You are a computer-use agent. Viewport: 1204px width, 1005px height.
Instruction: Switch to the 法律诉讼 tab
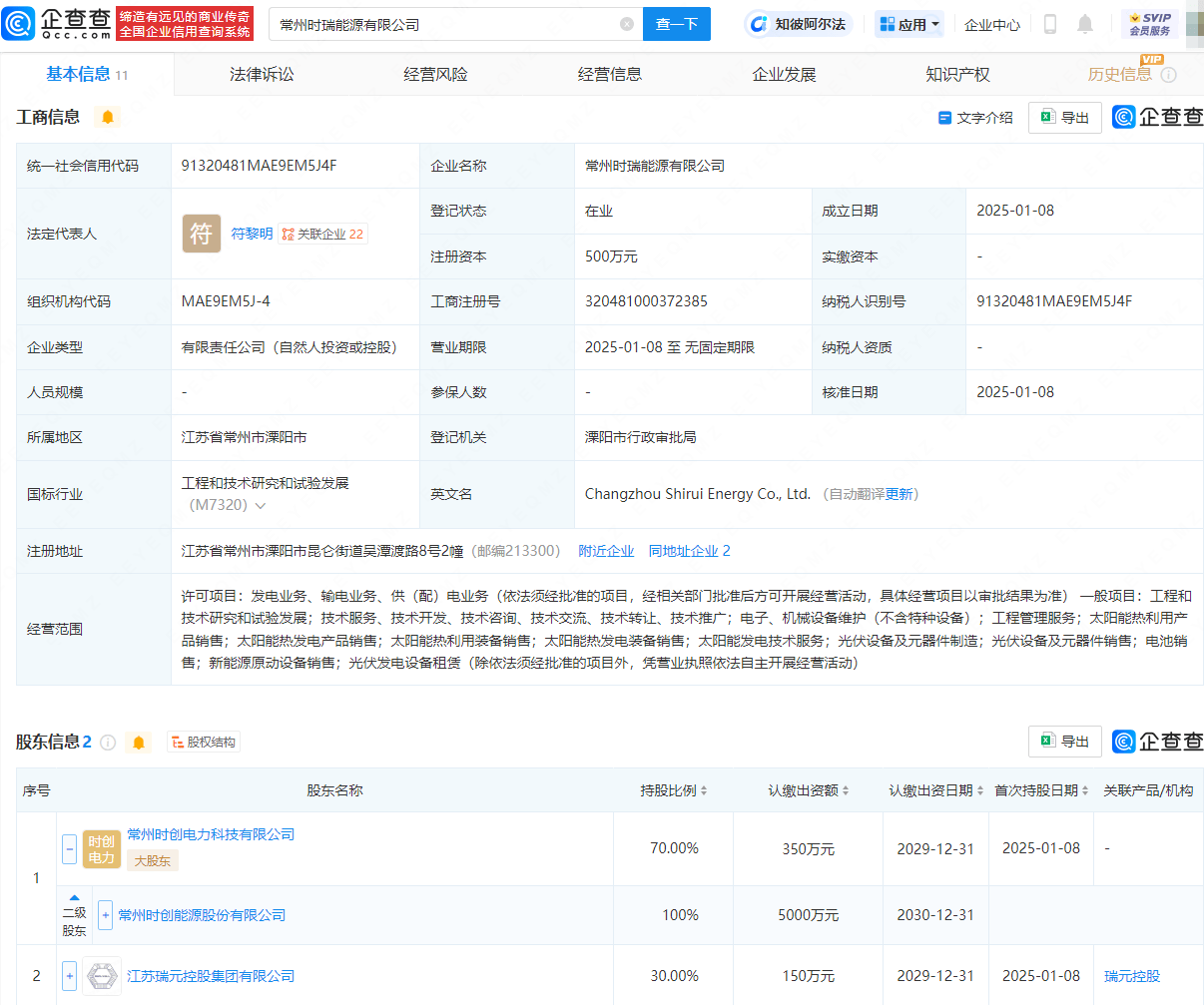(262, 74)
